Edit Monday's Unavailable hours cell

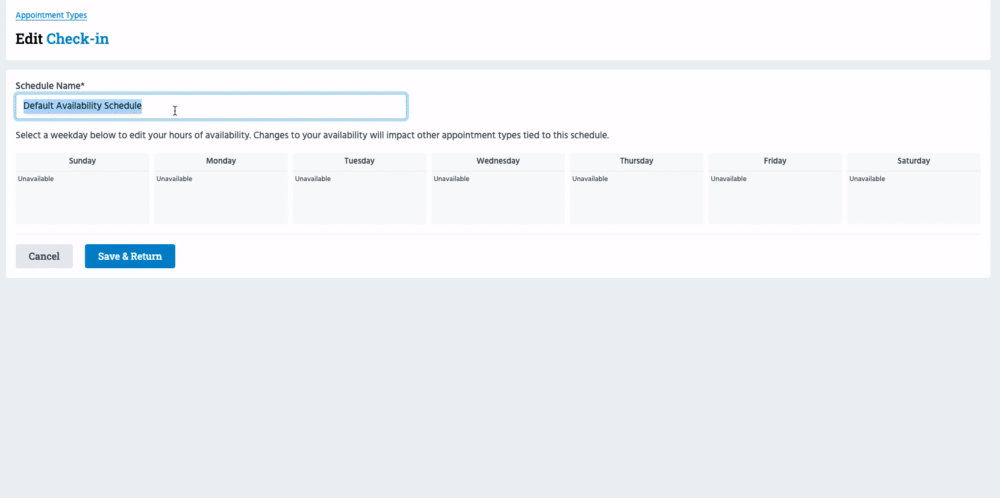[221, 197]
